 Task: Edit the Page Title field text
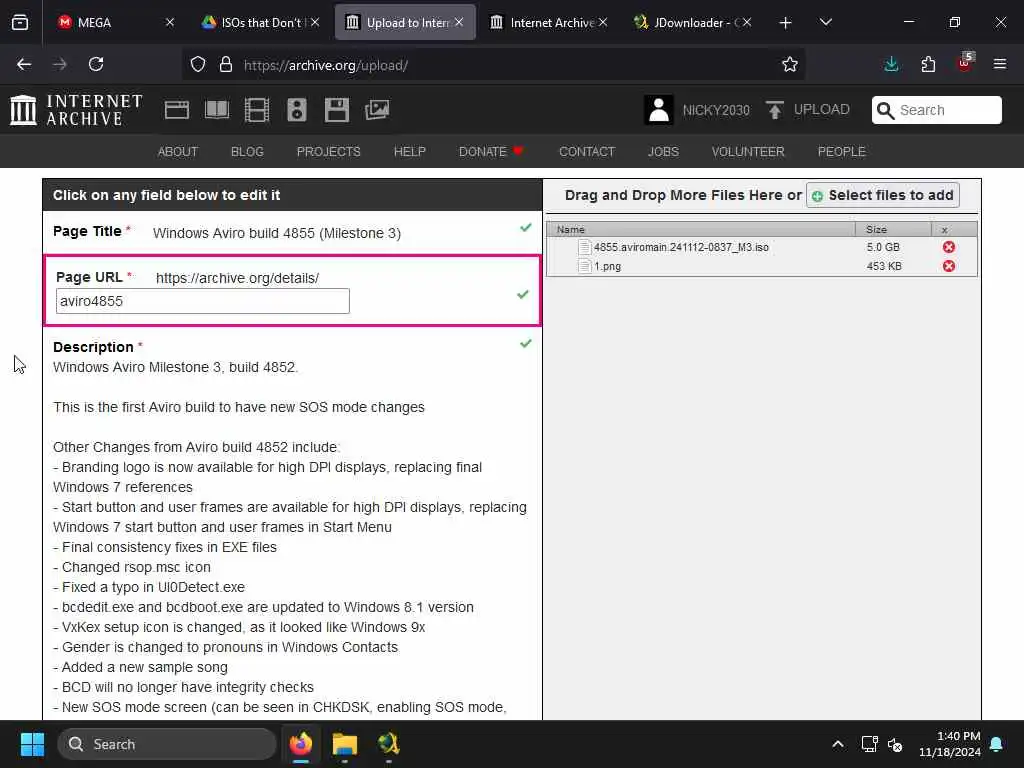[277, 233]
